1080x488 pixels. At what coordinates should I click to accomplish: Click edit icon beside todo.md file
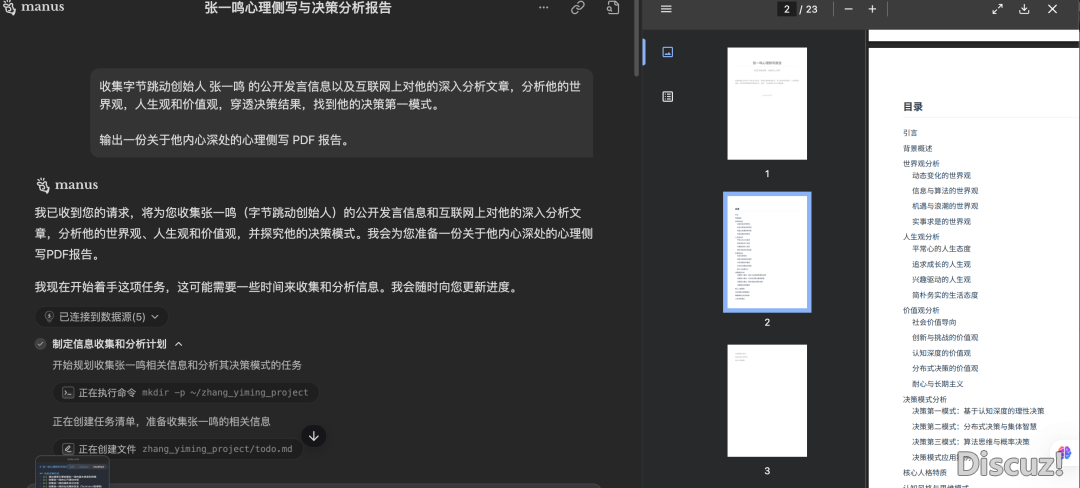point(68,449)
